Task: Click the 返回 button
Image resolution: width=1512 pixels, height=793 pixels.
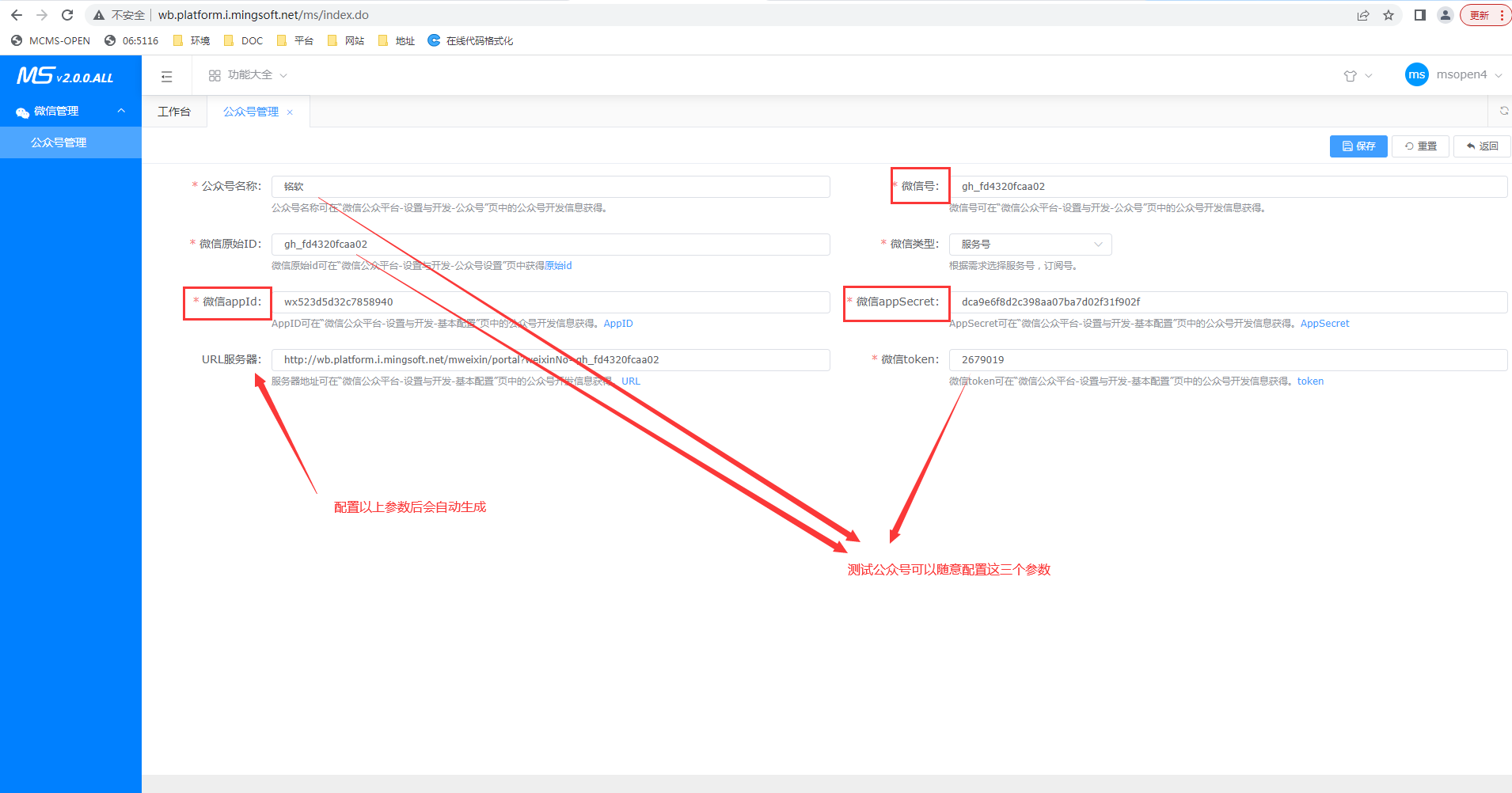Action: tap(1482, 146)
